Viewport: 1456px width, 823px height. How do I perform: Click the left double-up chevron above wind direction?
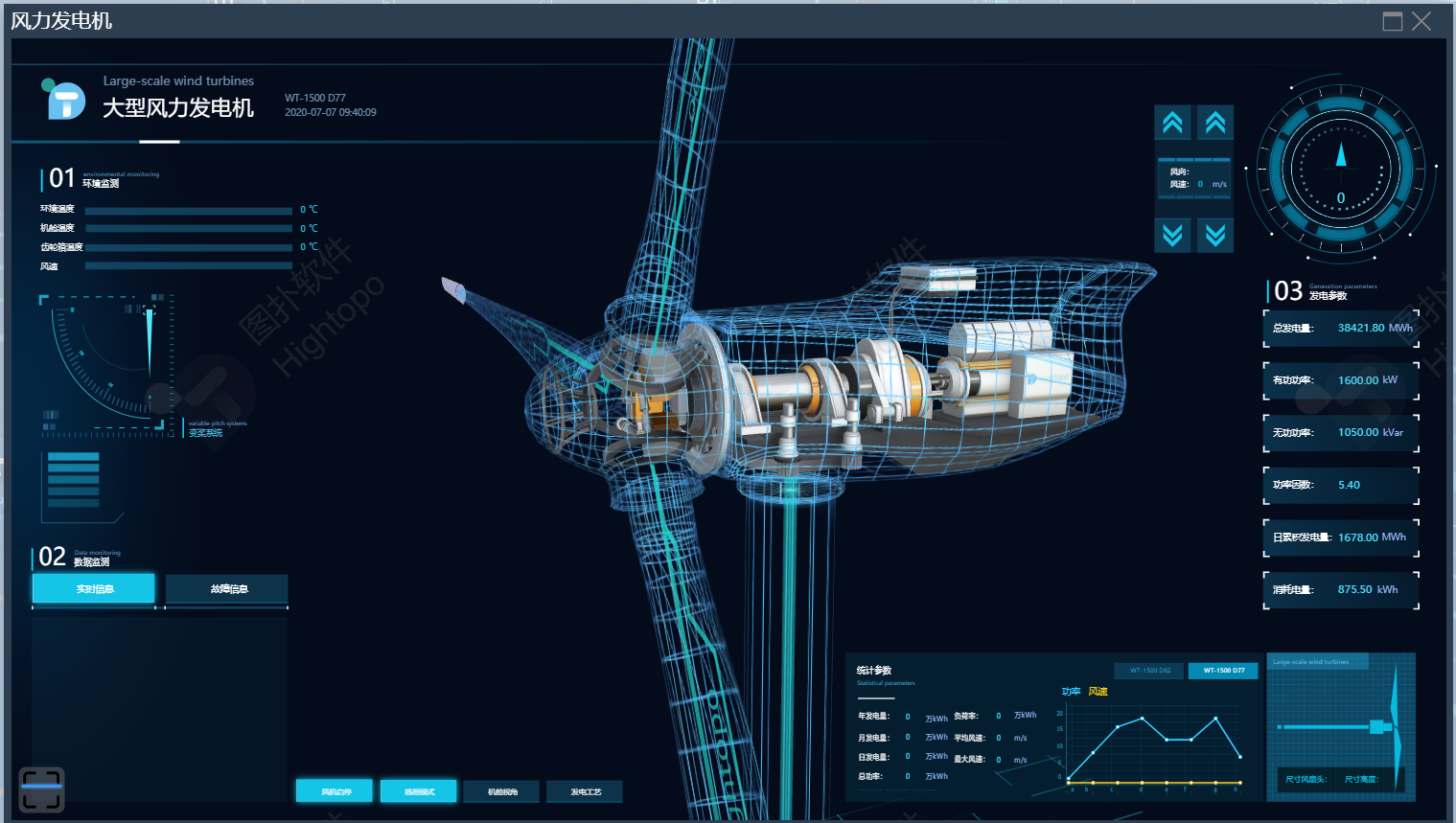[1172, 123]
